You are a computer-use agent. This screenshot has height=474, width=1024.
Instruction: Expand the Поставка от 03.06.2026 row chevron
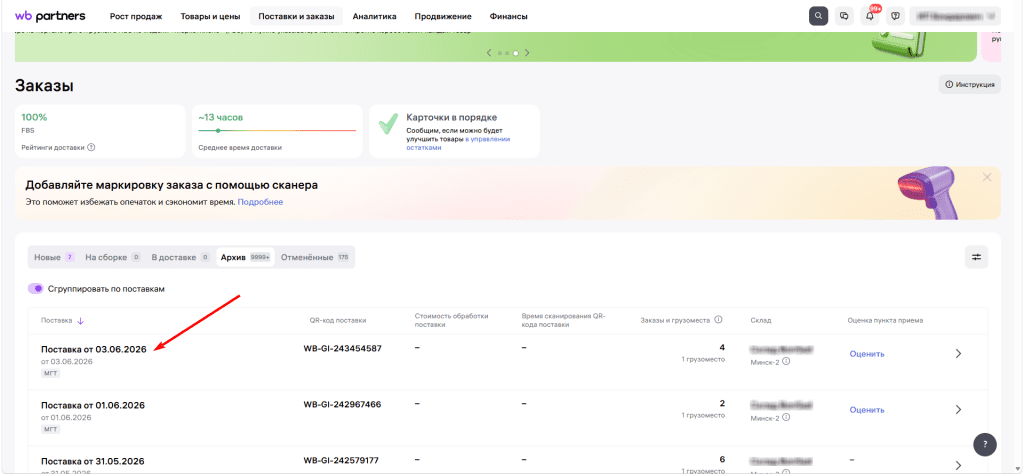[x=958, y=354]
